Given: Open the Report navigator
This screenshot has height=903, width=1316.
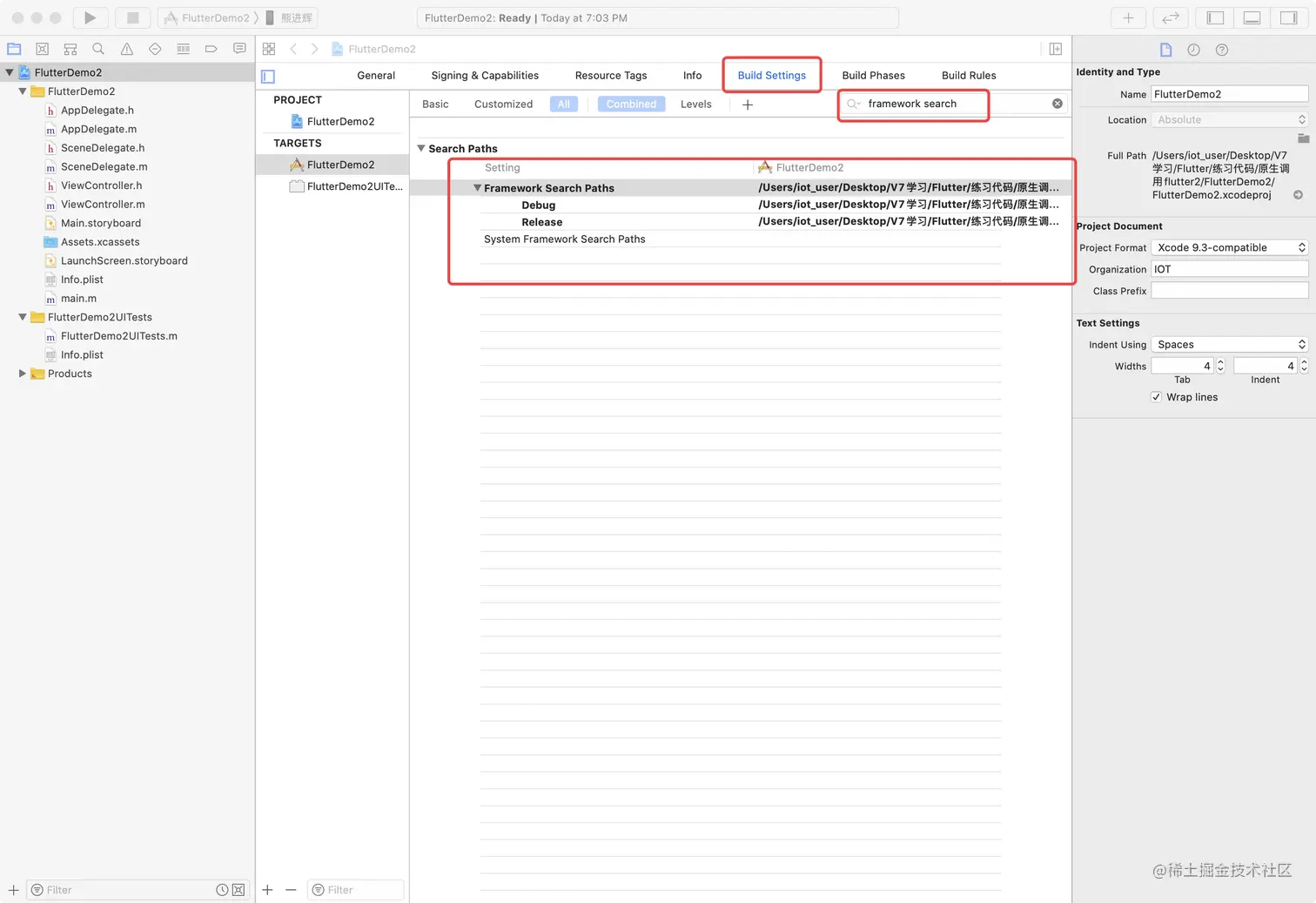Looking at the screenshot, I should pyautogui.click(x=239, y=49).
